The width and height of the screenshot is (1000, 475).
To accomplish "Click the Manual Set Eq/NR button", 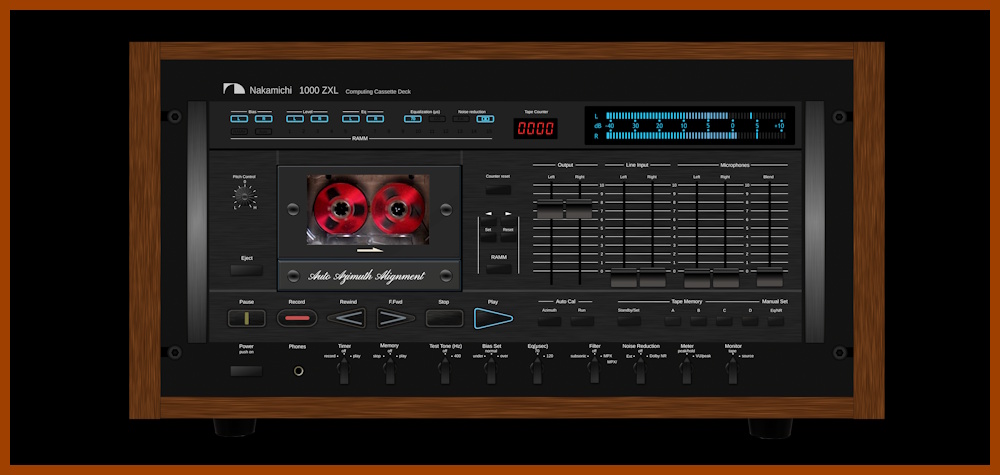I will coord(776,321).
